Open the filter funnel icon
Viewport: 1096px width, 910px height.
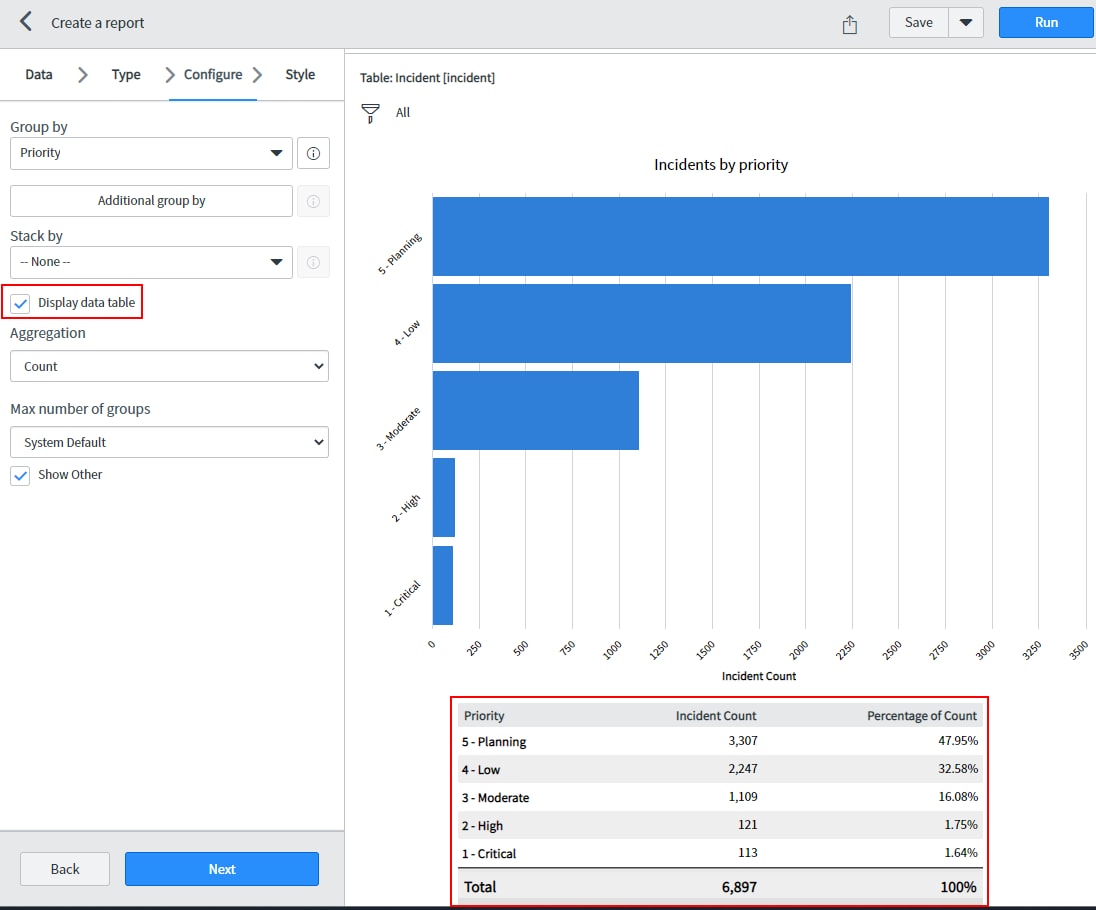[370, 113]
